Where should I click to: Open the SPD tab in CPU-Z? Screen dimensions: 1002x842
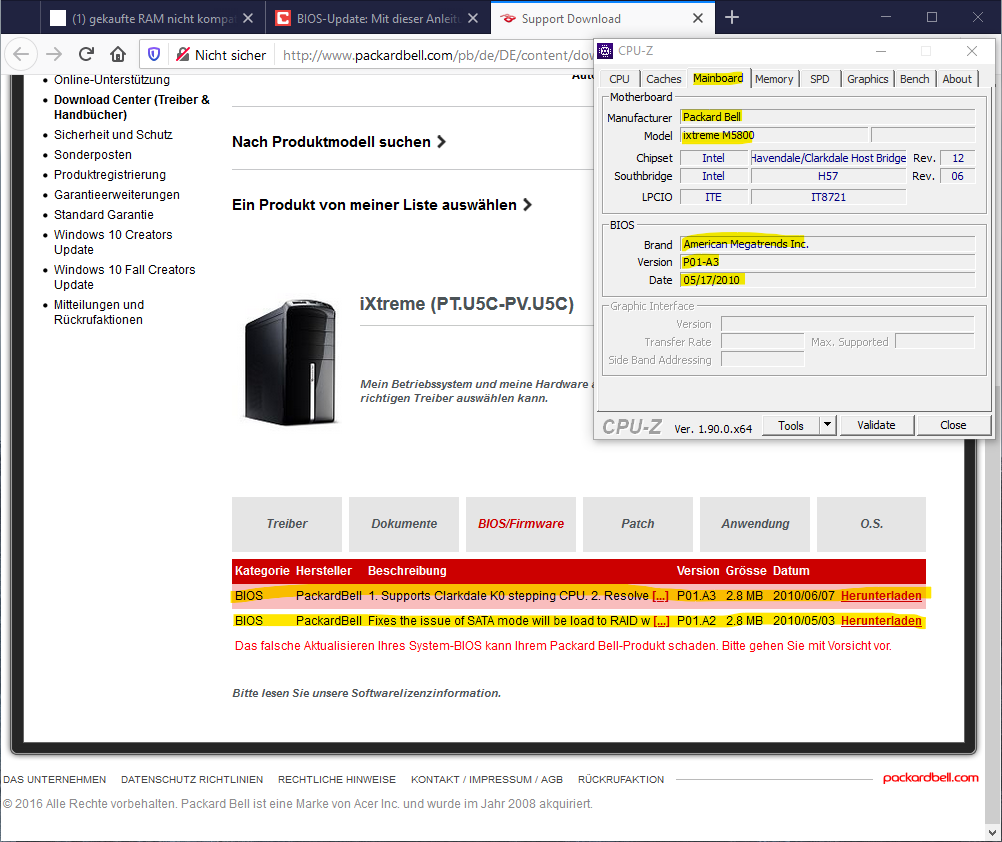point(819,79)
